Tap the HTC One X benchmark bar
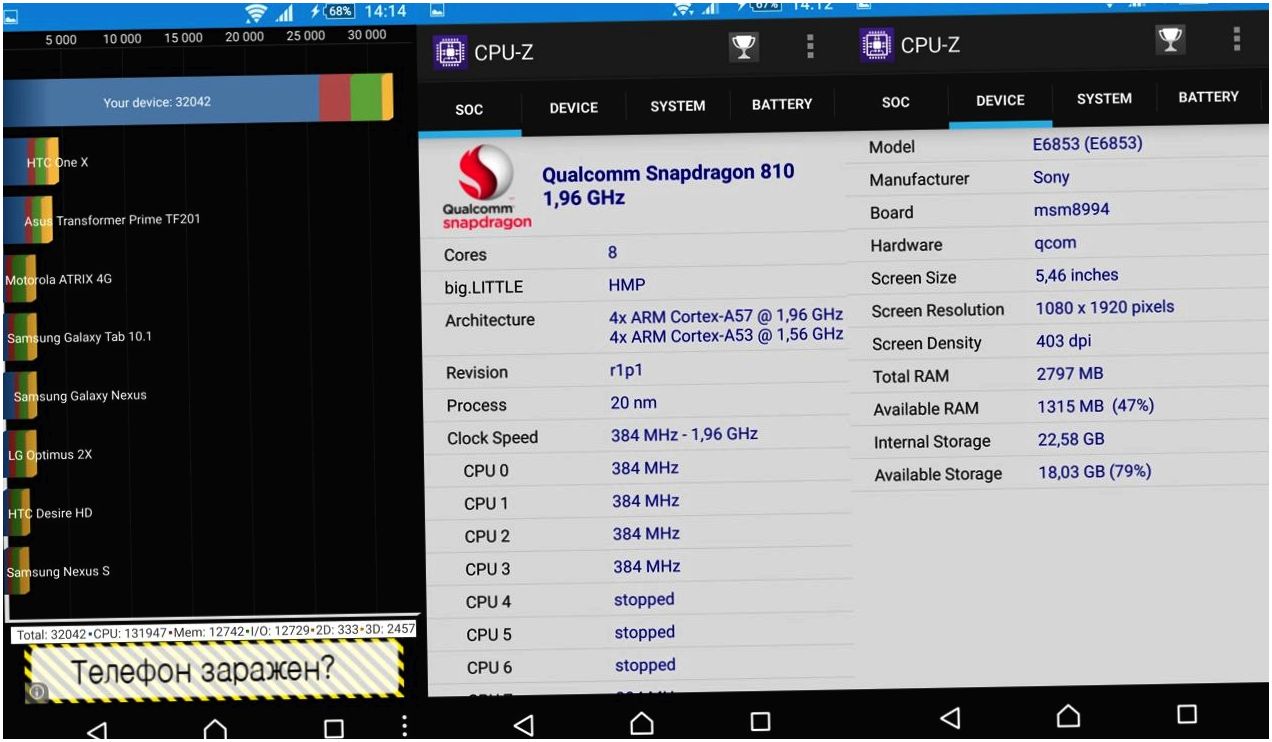1272x742 pixels. coord(32,162)
